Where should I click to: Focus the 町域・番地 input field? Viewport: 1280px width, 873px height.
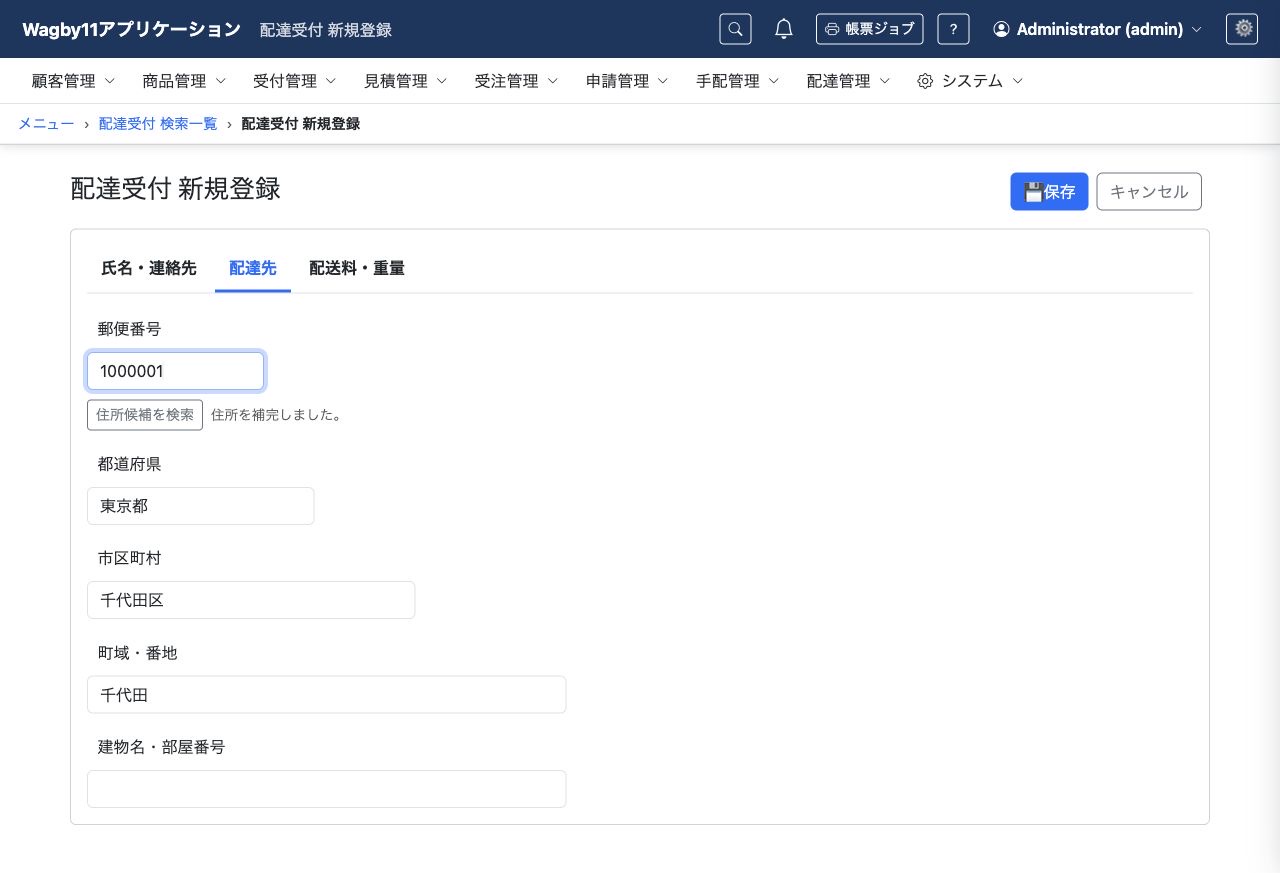coord(327,694)
